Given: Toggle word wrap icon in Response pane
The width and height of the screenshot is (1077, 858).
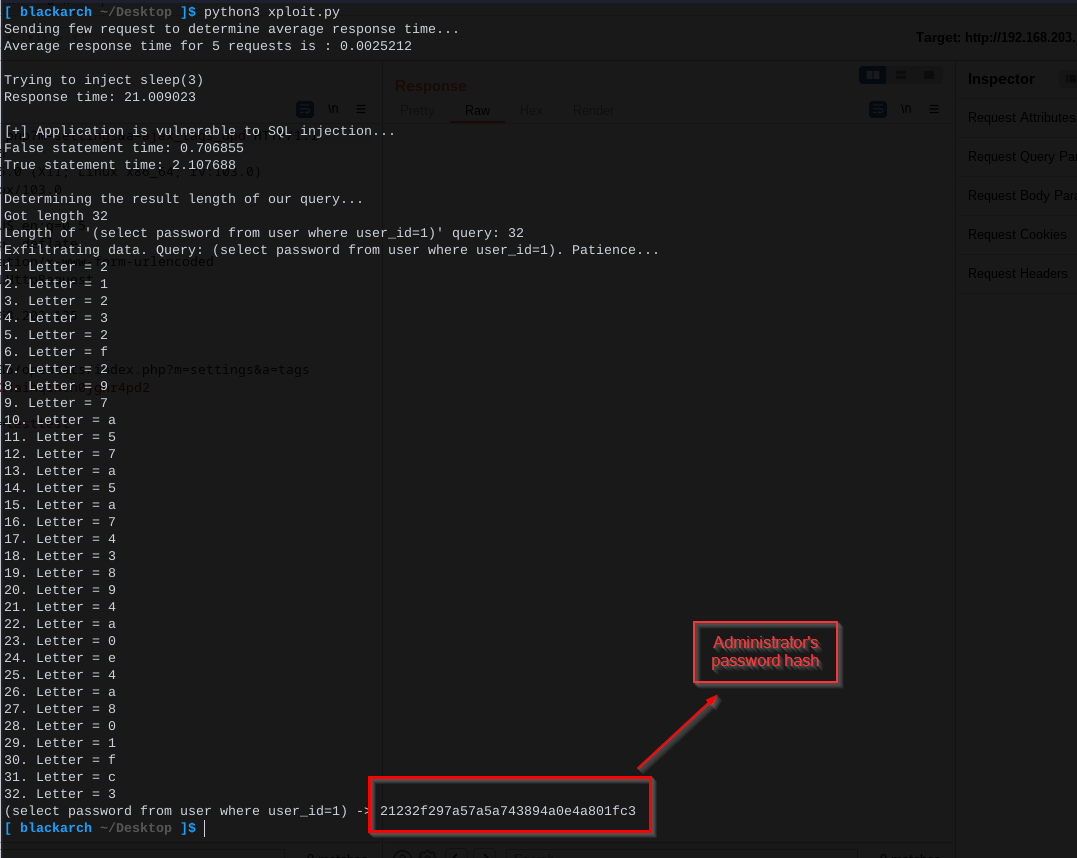Looking at the screenshot, I should pyautogui.click(x=878, y=109).
